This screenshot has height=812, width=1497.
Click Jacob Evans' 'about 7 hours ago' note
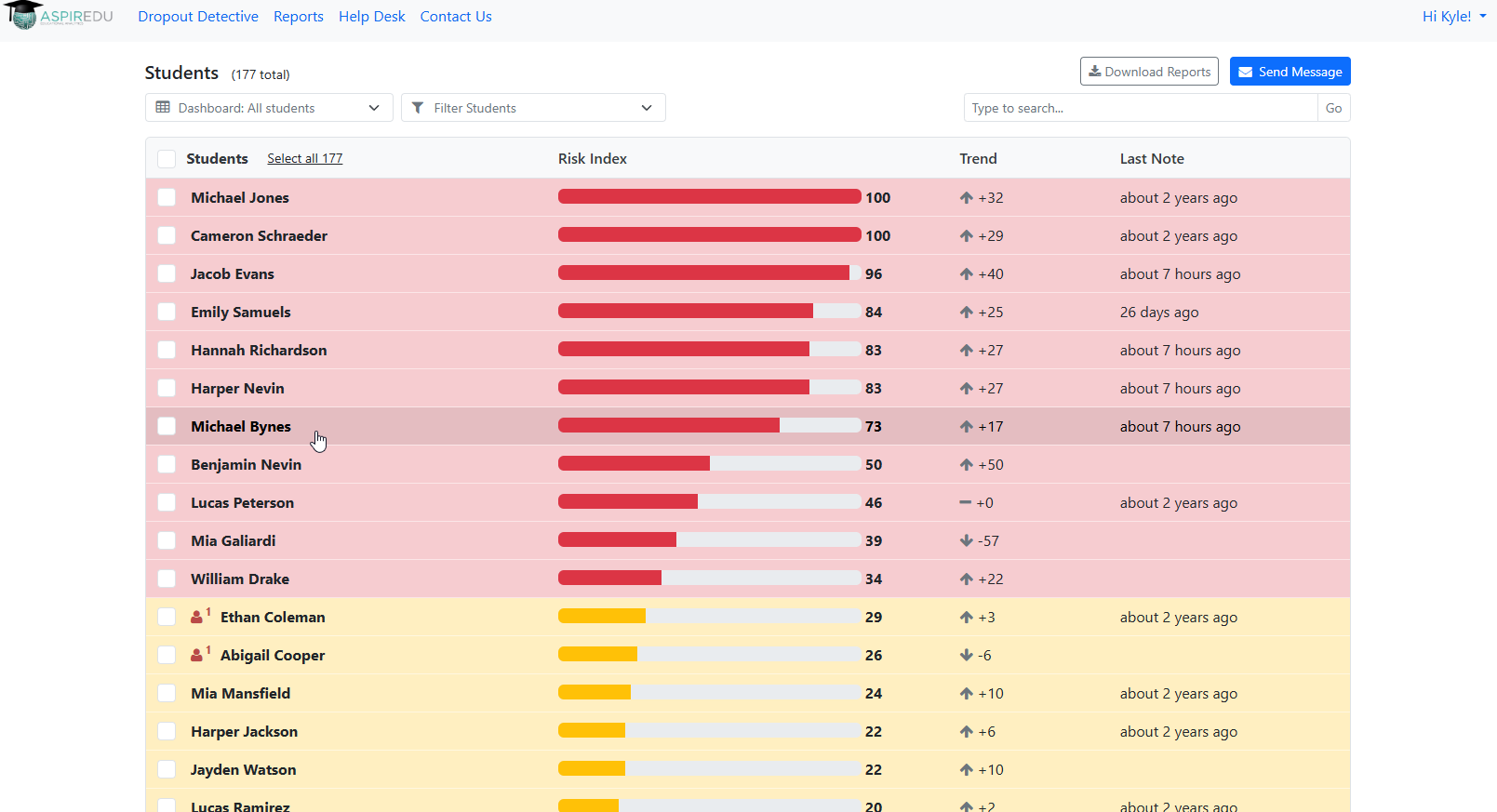pos(1181,274)
